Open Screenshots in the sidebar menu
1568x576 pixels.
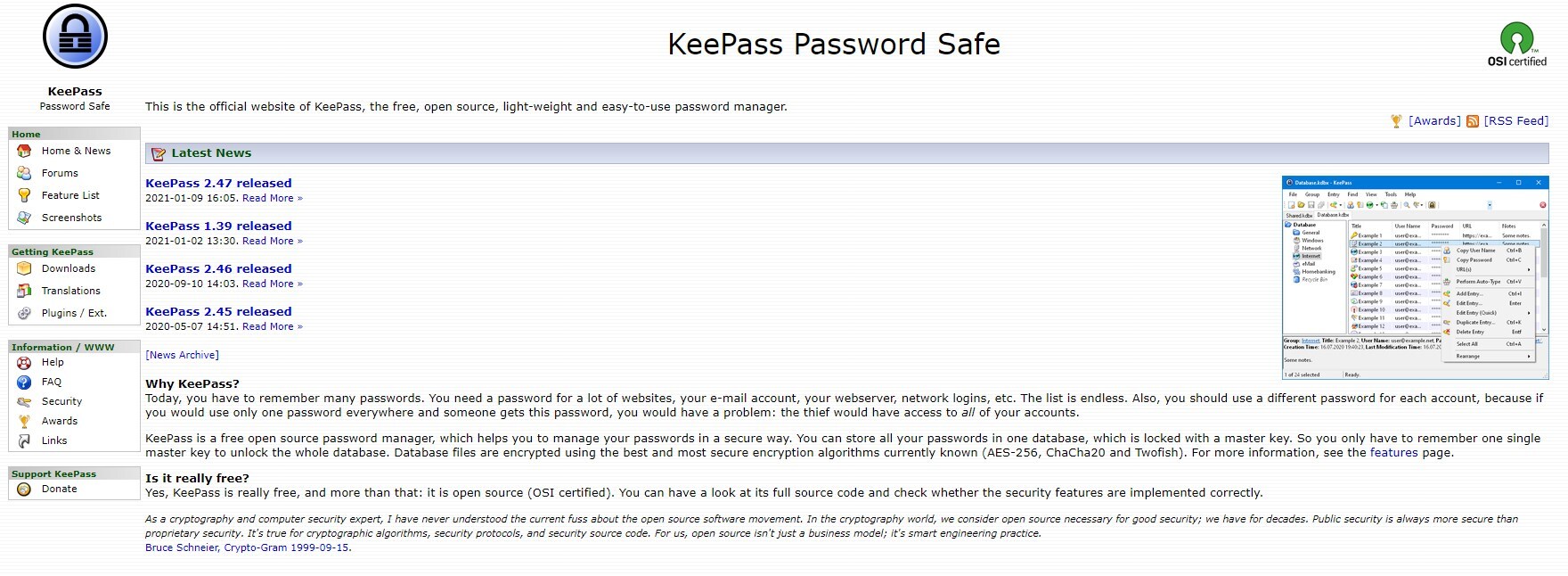coord(71,218)
